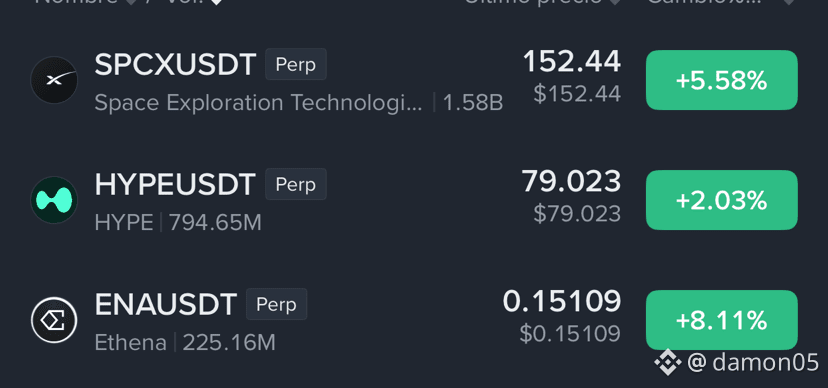Select the Perp badge beside HYPEUSDT
828x388 pixels.
pos(296,184)
